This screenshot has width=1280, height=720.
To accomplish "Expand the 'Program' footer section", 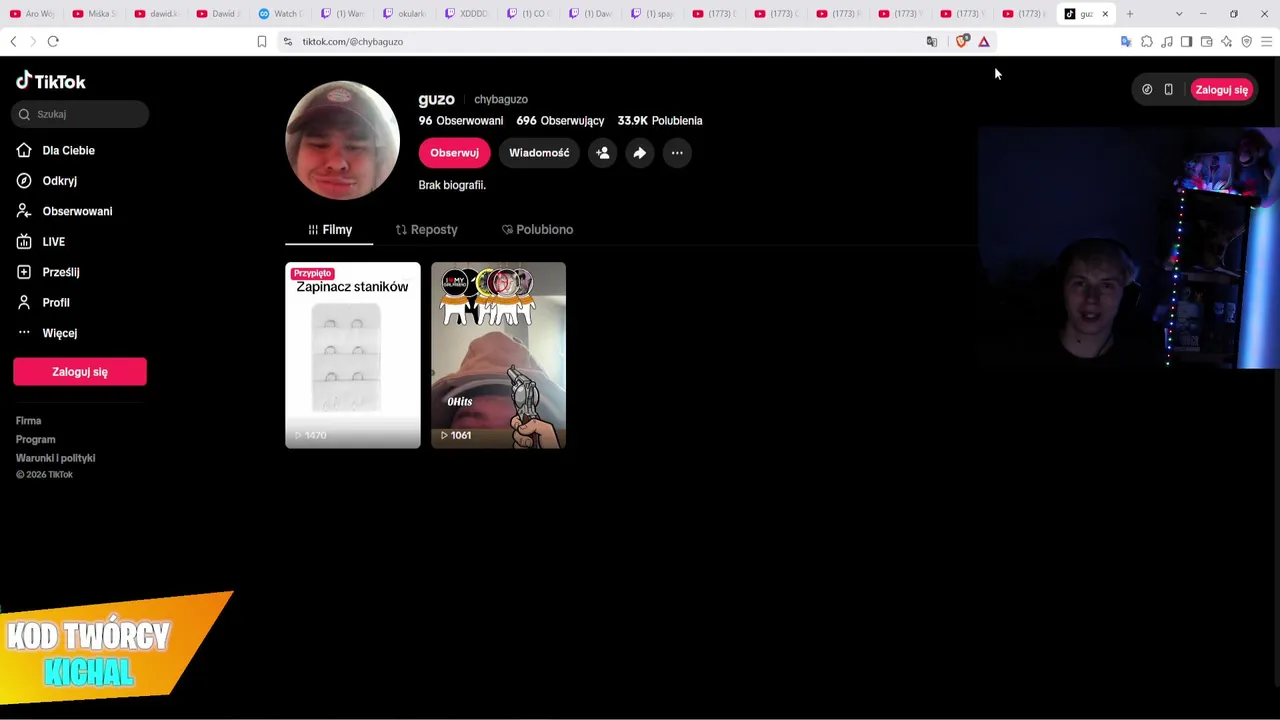I will click(x=35, y=439).
